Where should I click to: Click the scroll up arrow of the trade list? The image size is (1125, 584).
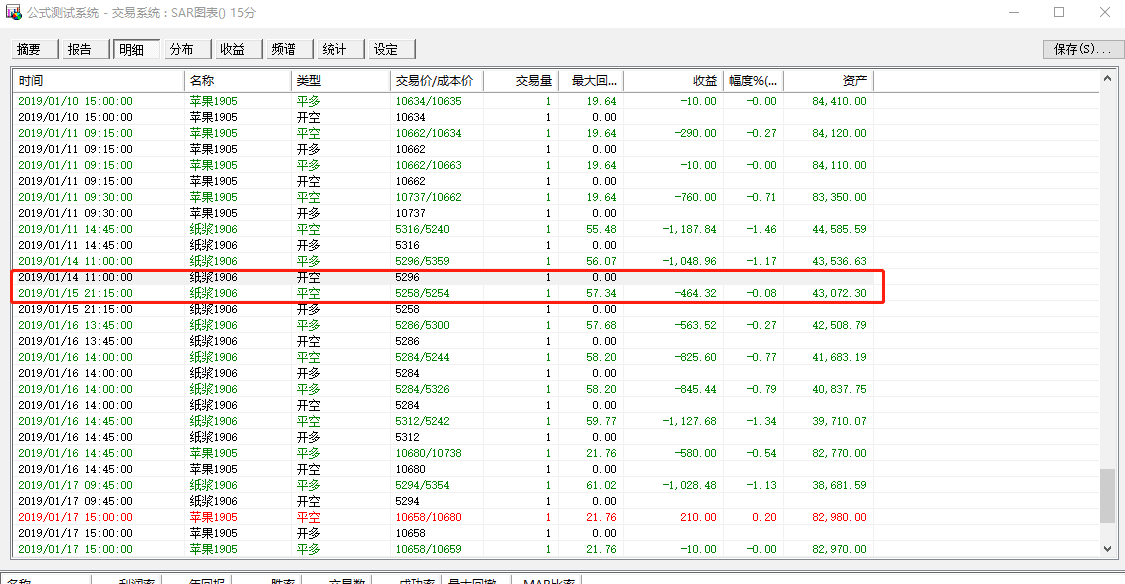(x=1107, y=81)
